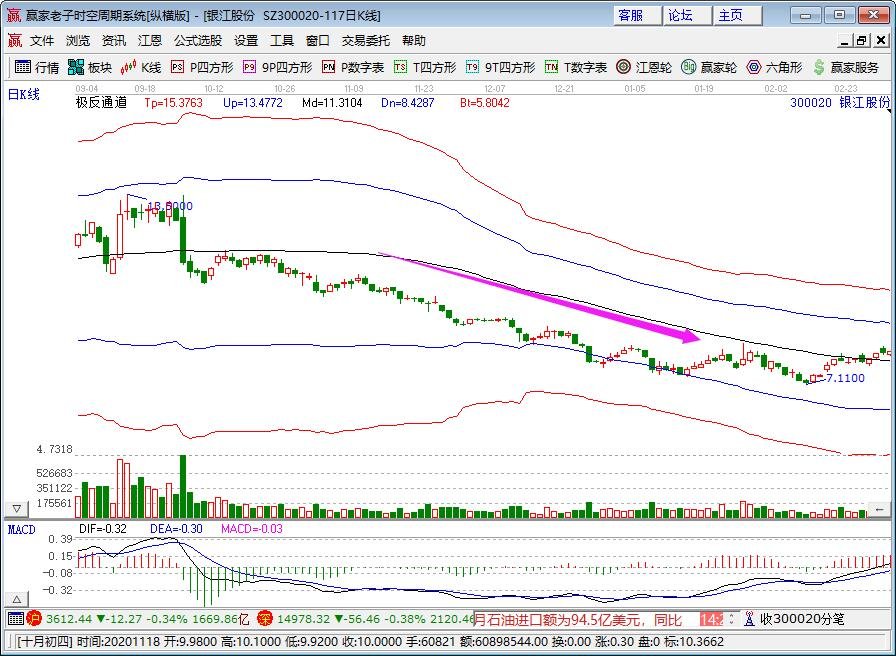This screenshot has width=896, height=656.
Task: Open the 行情 market quotes view
Action: pos(37,67)
